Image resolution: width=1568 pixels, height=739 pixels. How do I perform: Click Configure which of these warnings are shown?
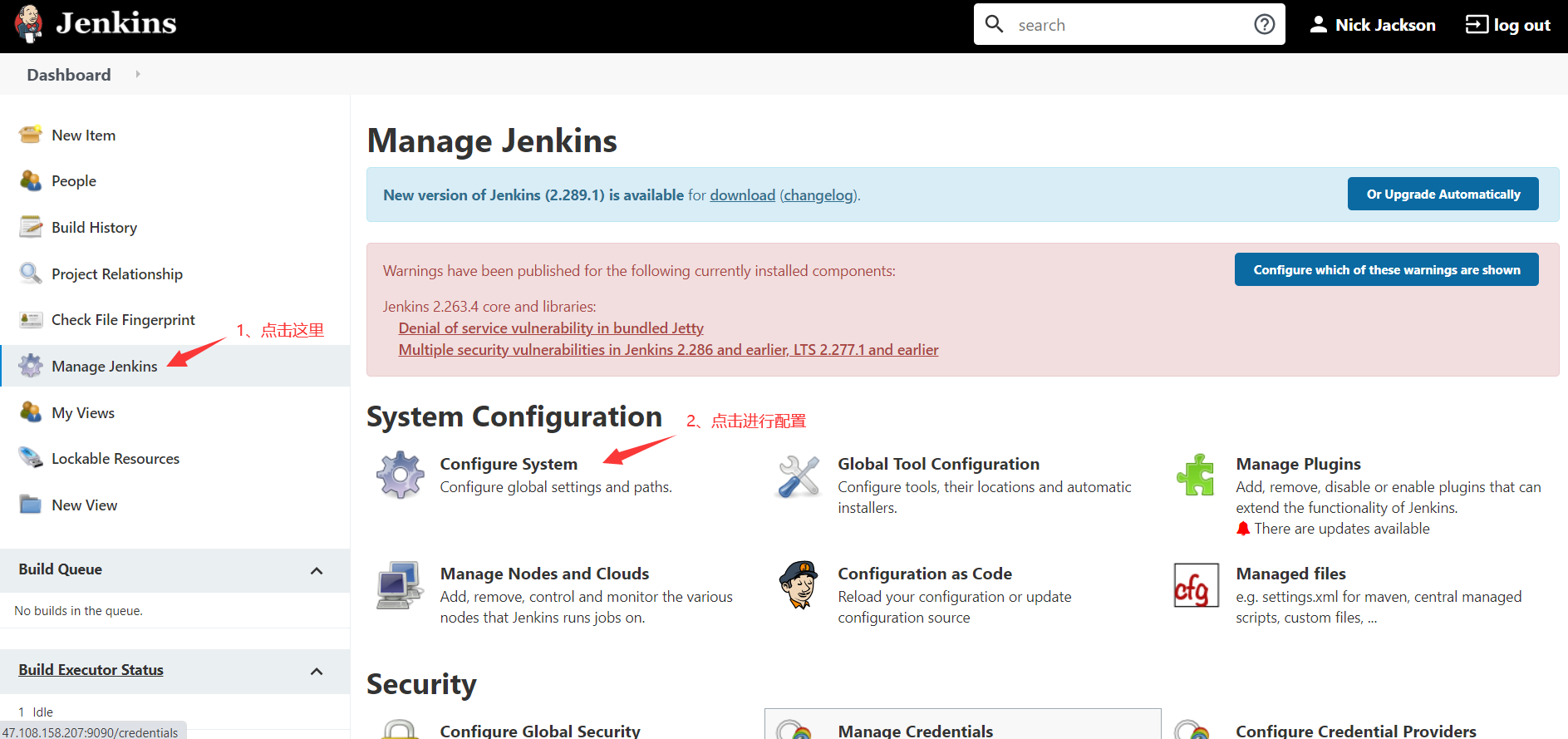1386,269
